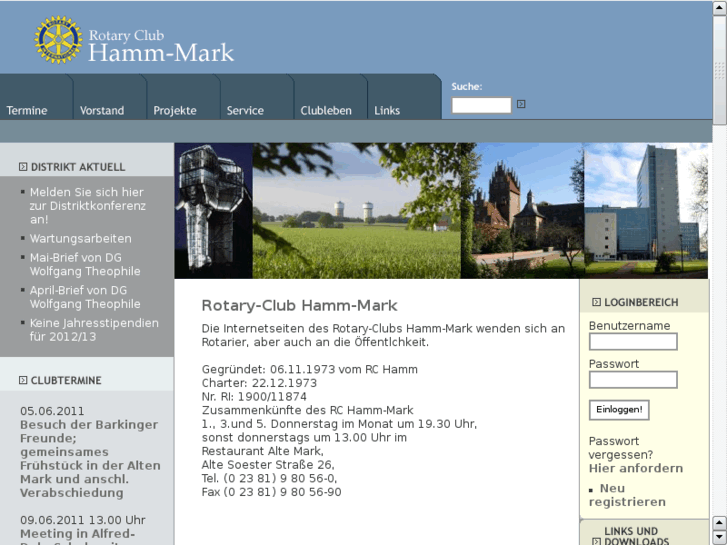Open the Neu registrieren link
The height and width of the screenshot is (545, 727).
pyautogui.click(x=627, y=495)
